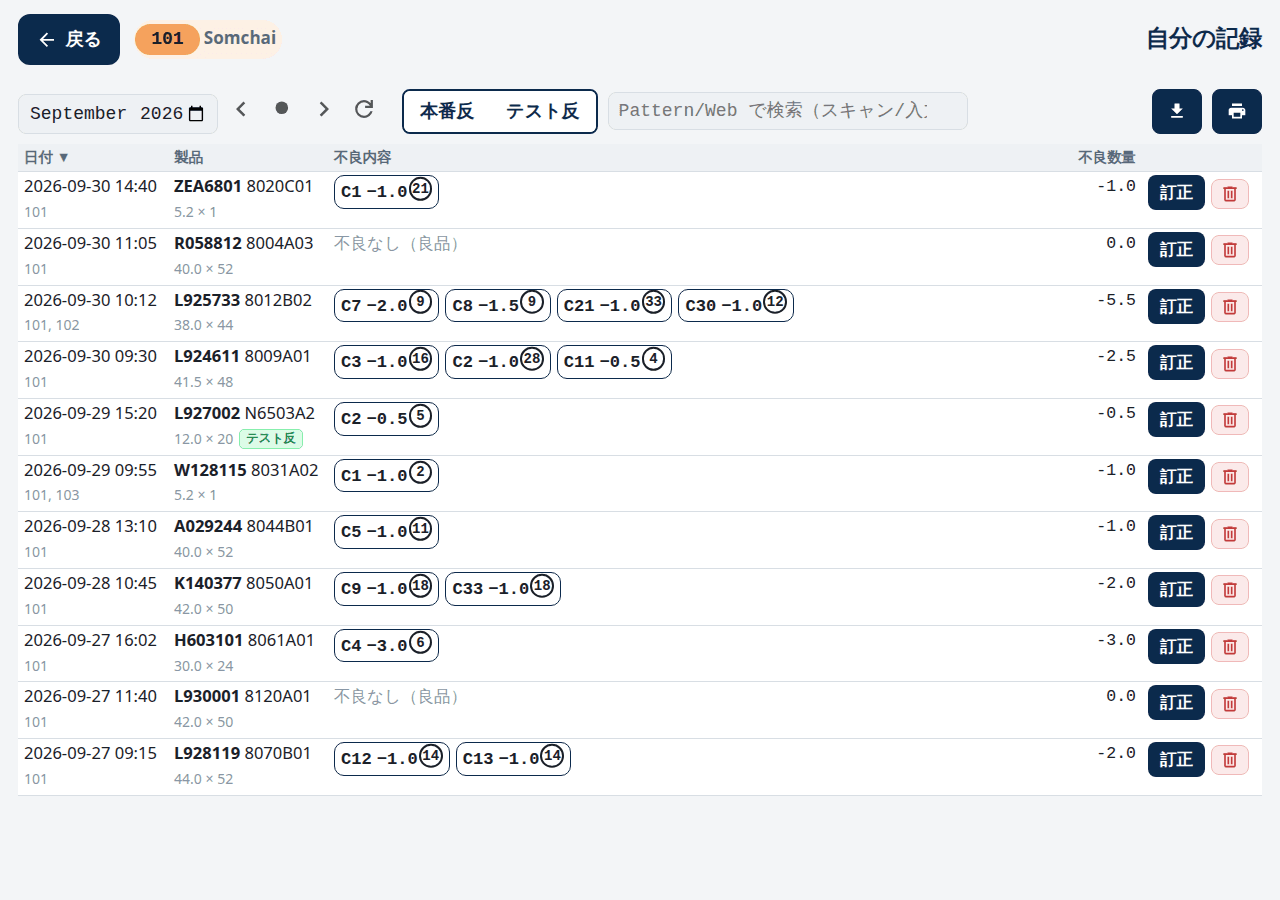Click 訂正 for the L925733 record
Screen dimensions: 1280x900
coord(1176,307)
